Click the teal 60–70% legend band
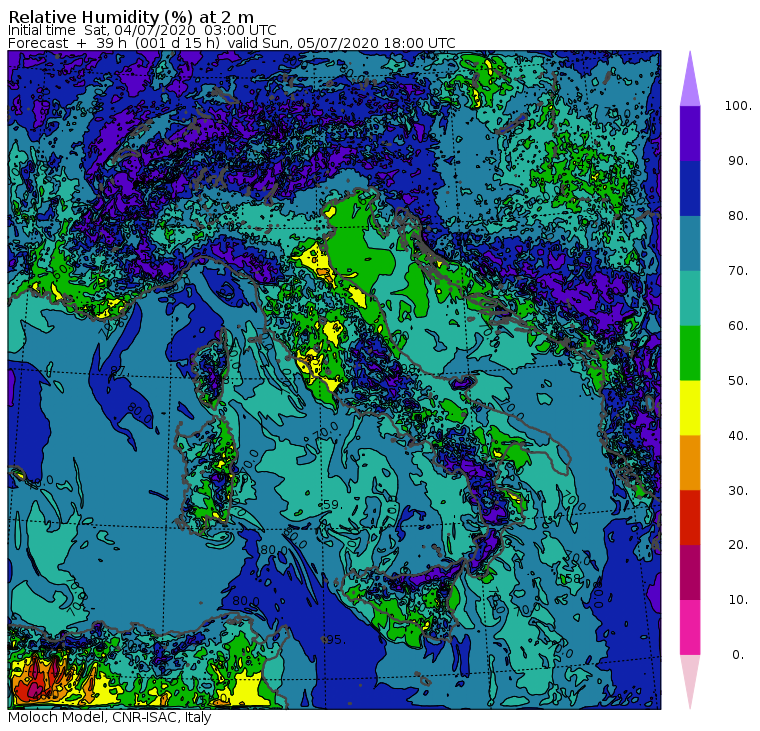 [690, 298]
